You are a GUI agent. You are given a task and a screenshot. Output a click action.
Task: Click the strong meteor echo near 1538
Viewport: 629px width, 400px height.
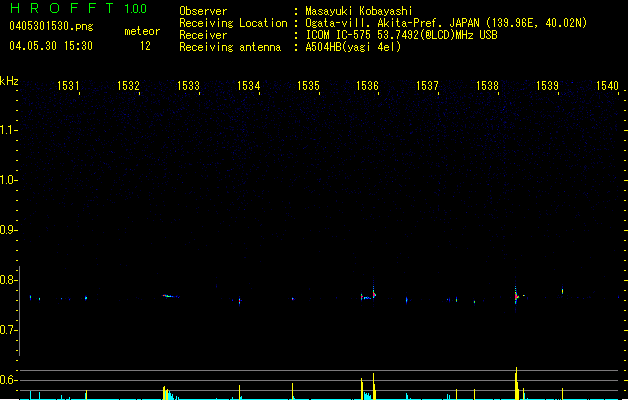pyautogui.click(x=516, y=296)
